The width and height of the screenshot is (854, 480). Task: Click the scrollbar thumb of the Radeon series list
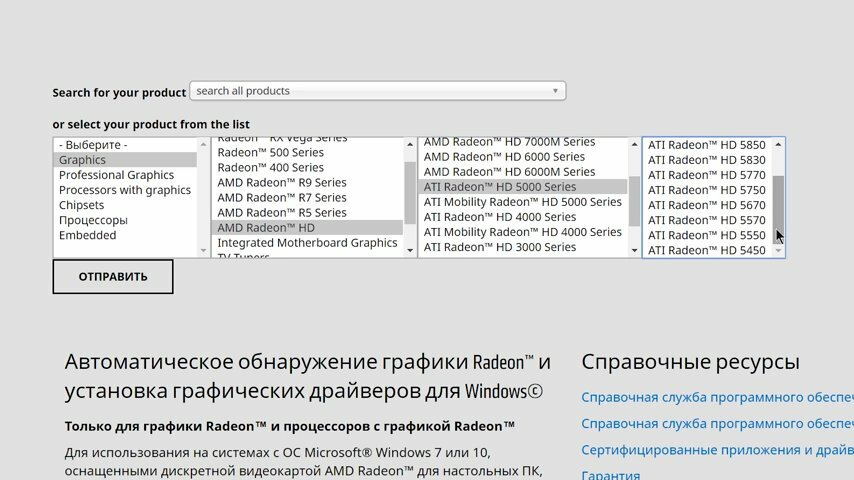click(410, 193)
